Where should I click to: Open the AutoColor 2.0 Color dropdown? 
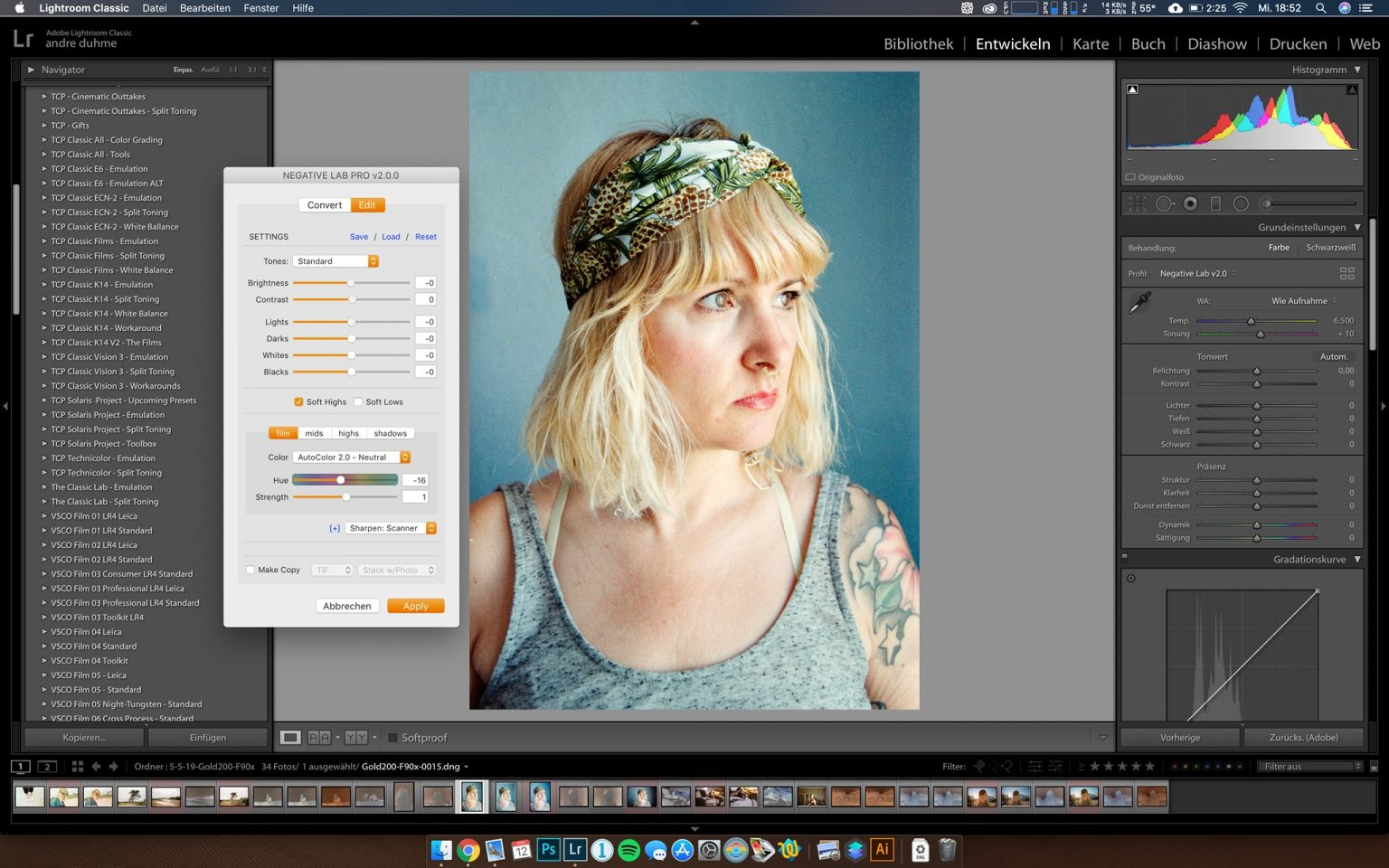pyautogui.click(x=352, y=457)
